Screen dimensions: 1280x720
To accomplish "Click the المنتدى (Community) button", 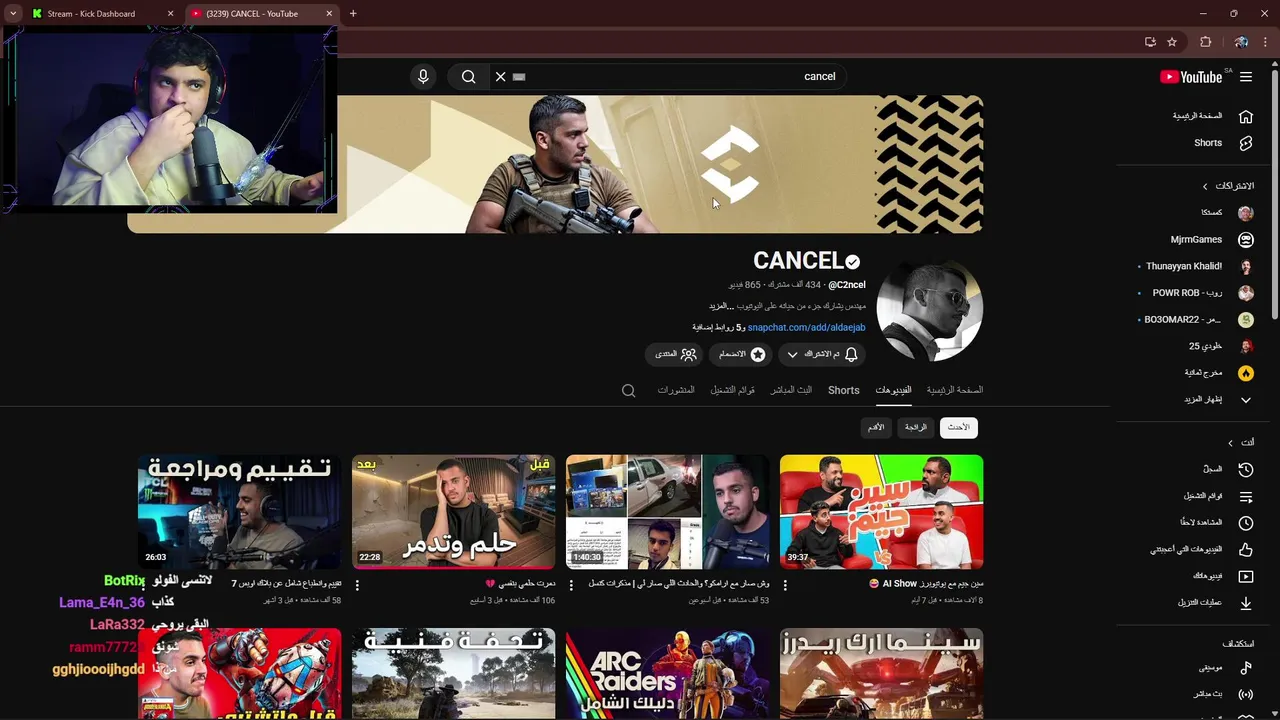I will [675, 355].
